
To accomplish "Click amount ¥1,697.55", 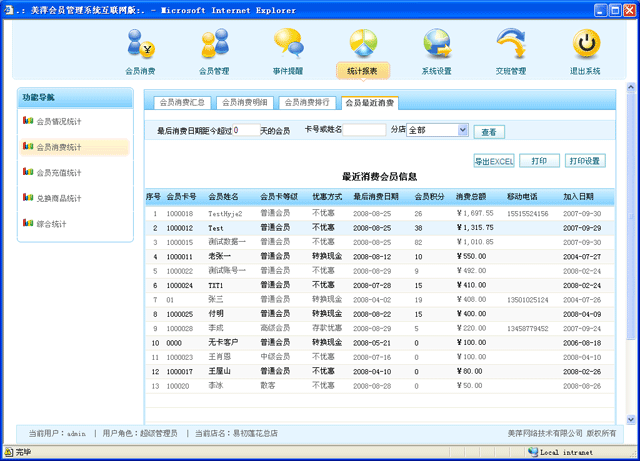I will pos(475,214).
